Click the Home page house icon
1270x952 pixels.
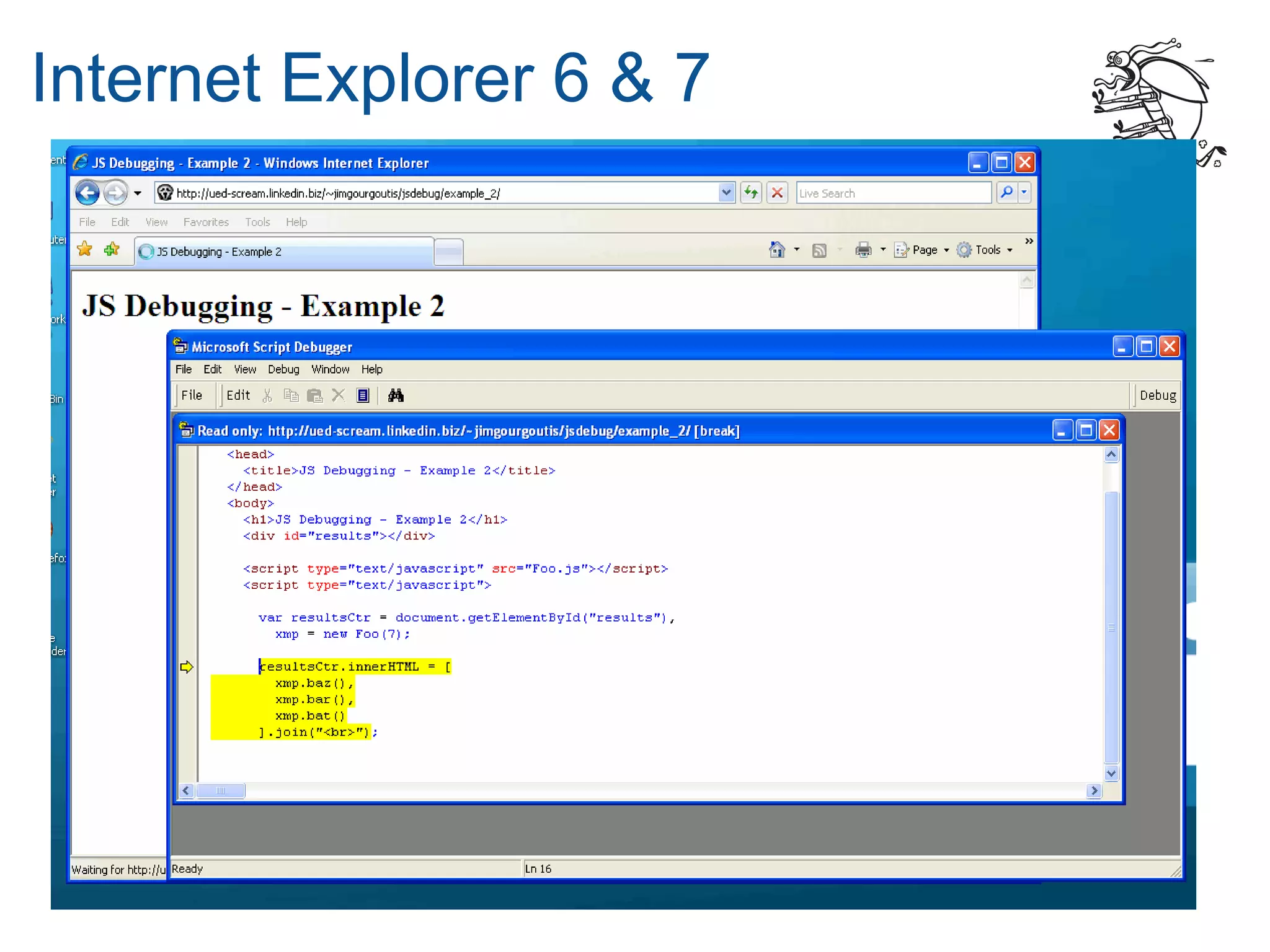(x=776, y=250)
